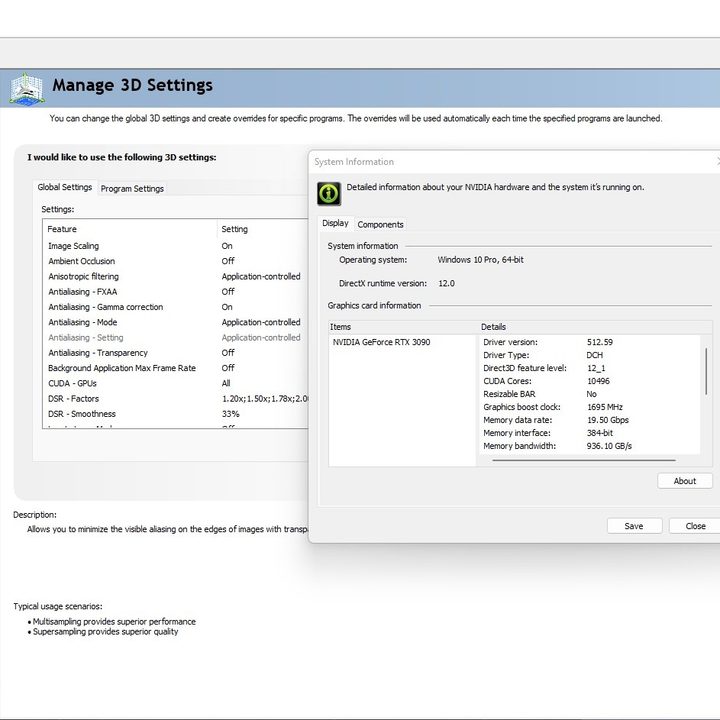Click the Manage 3D Settings cube icon
Viewport: 720px width, 720px height.
(x=27, y=89)
